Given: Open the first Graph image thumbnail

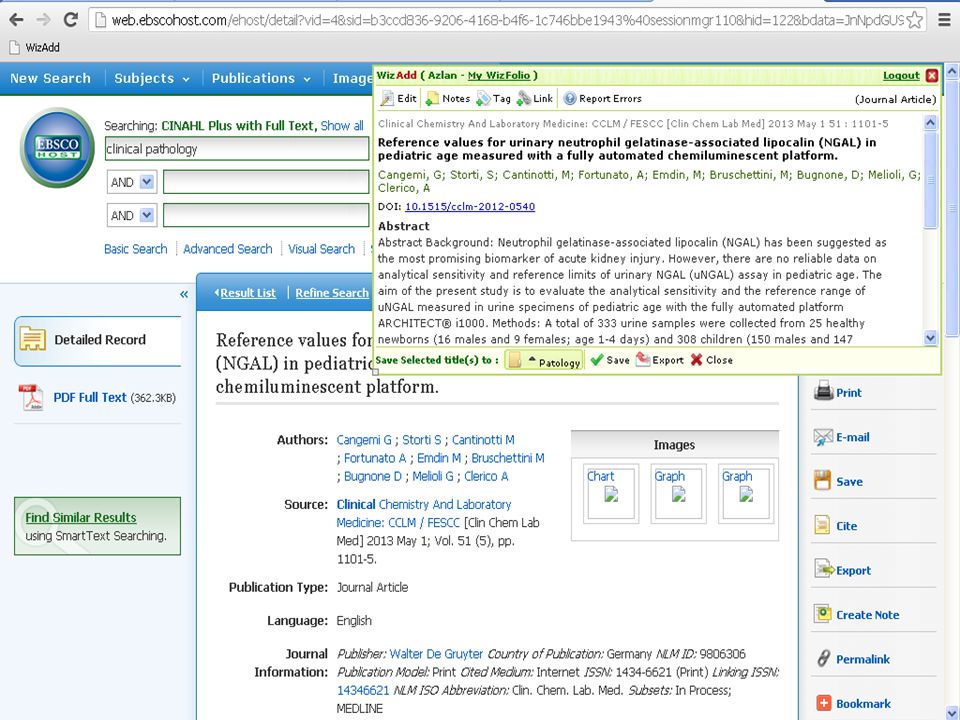Looking at the screenshot, I should click(678, 493).
